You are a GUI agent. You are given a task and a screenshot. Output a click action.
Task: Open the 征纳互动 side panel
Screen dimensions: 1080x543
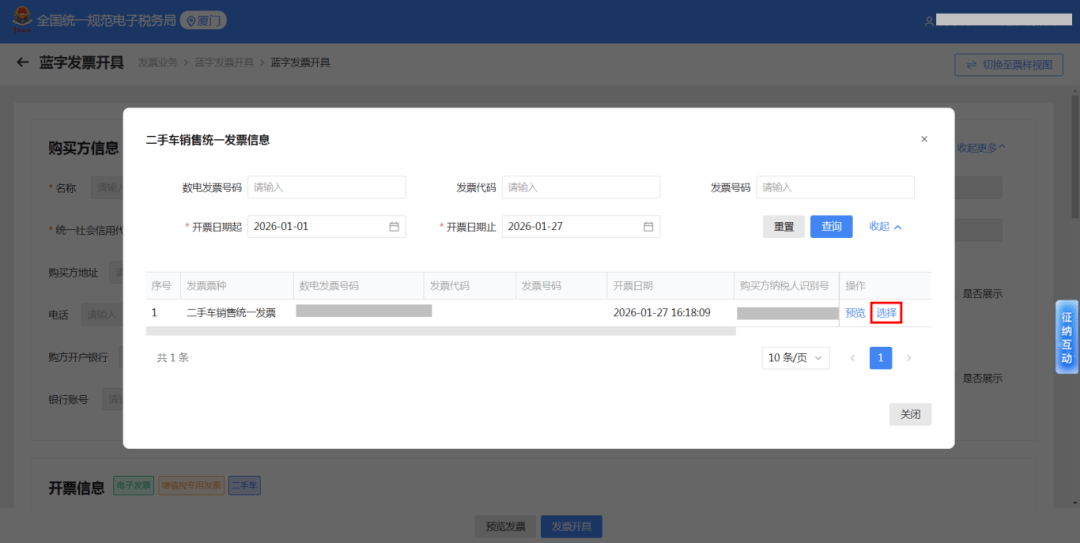pyautogui.click(x=1066, y=337)
